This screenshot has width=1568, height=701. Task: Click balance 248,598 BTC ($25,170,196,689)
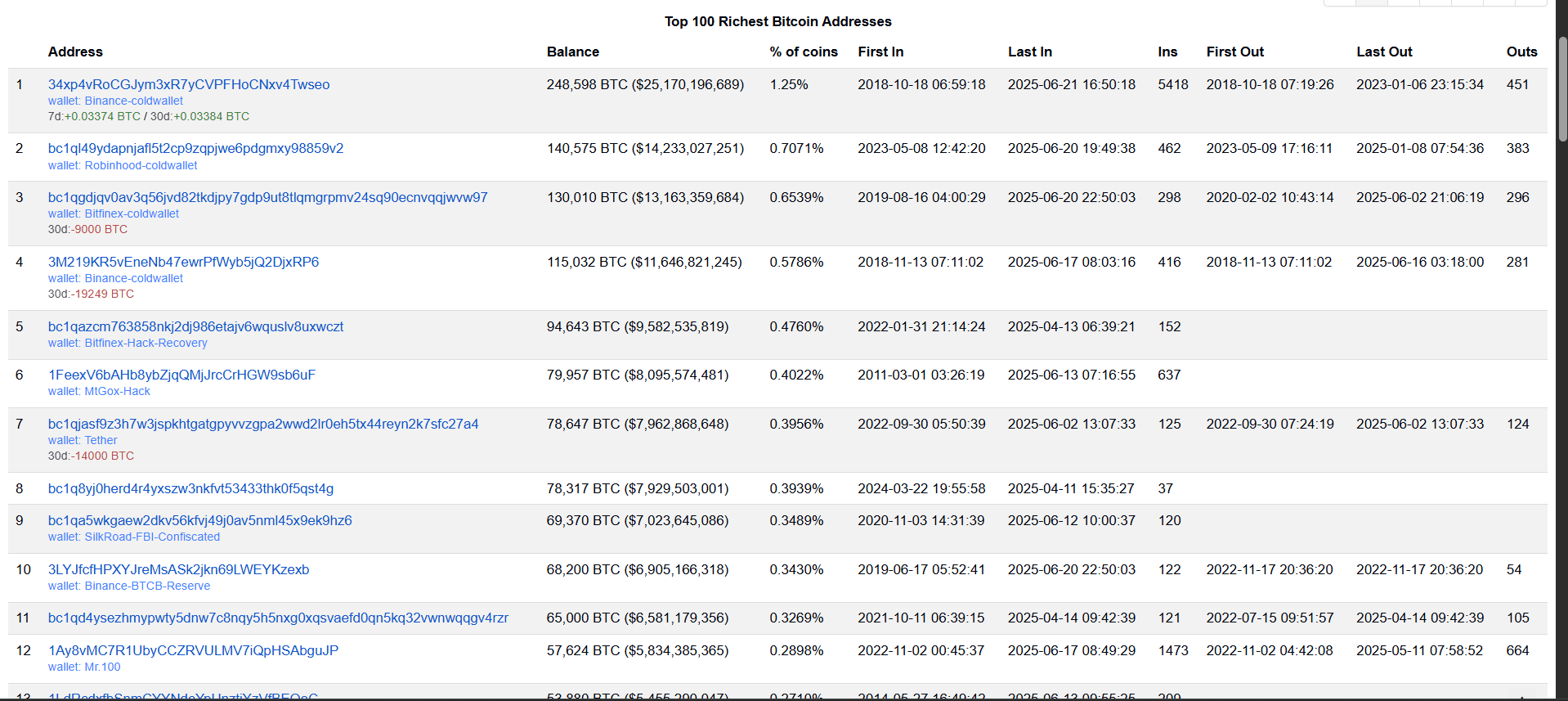(645, 84)
